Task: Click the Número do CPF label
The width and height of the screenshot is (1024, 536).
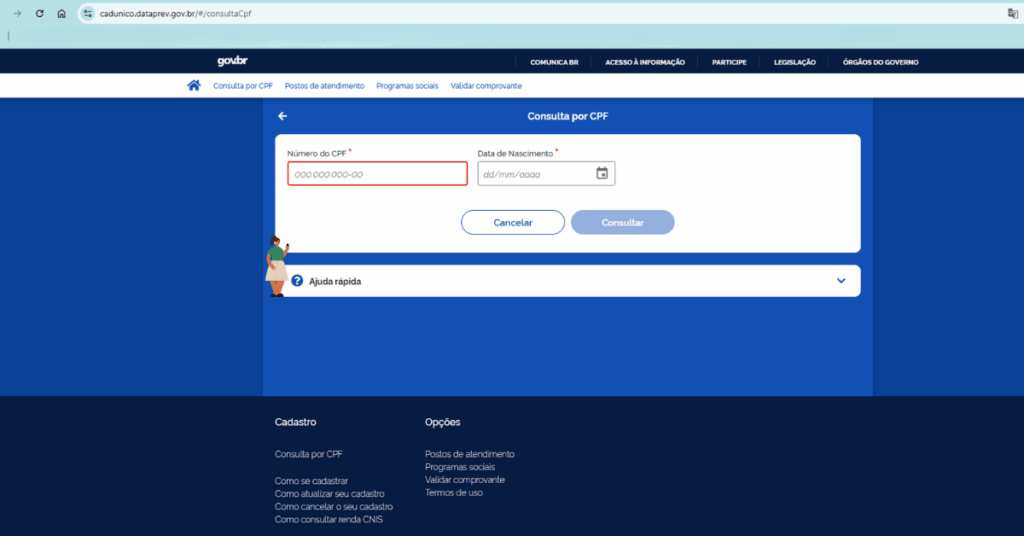Action: (317, 153)
